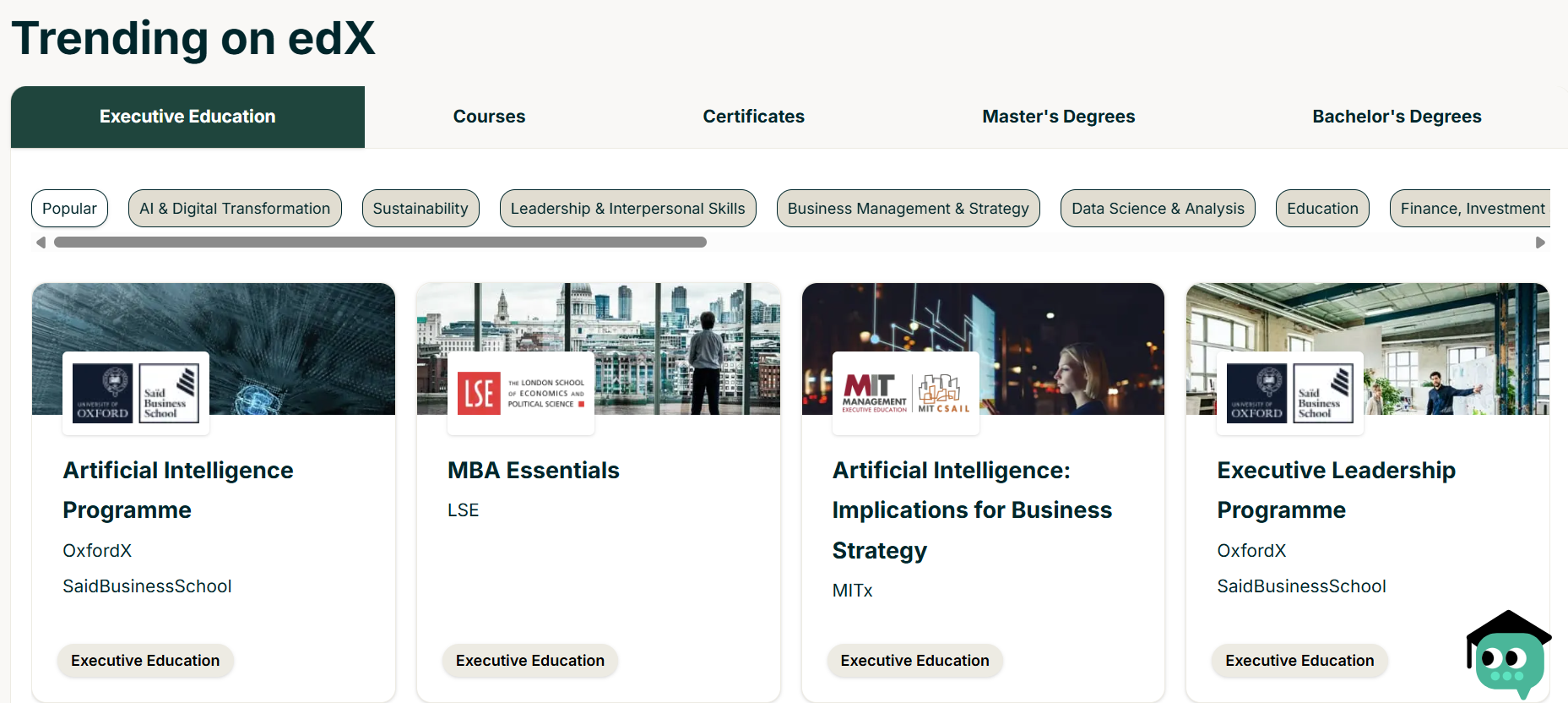Click the Oxford Saïd logo on AI Programme card
The image size is (1568, 703).
[136, 393]
